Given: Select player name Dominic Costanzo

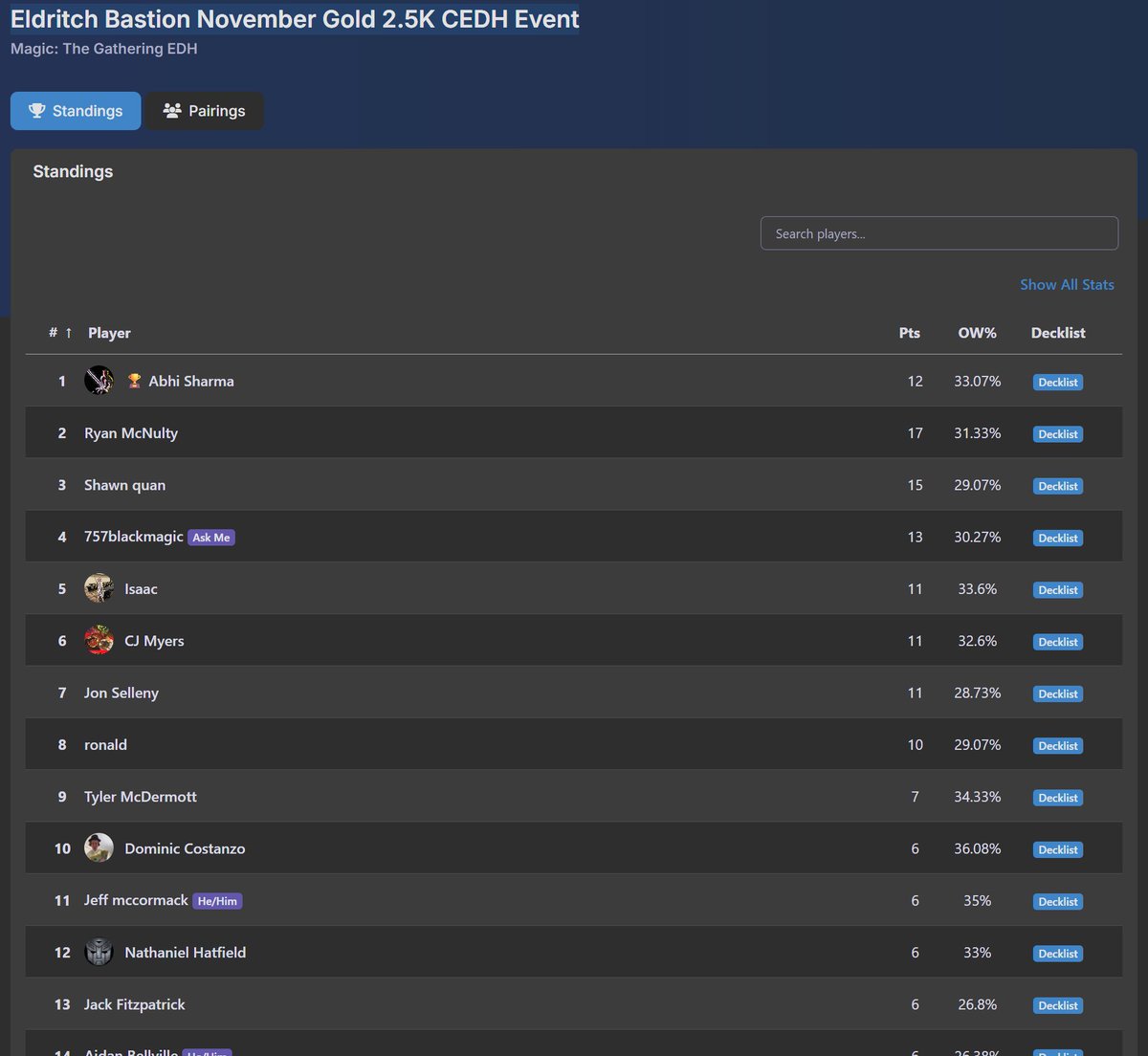Looking at the screenshot, I should click(x=185, y=848).
